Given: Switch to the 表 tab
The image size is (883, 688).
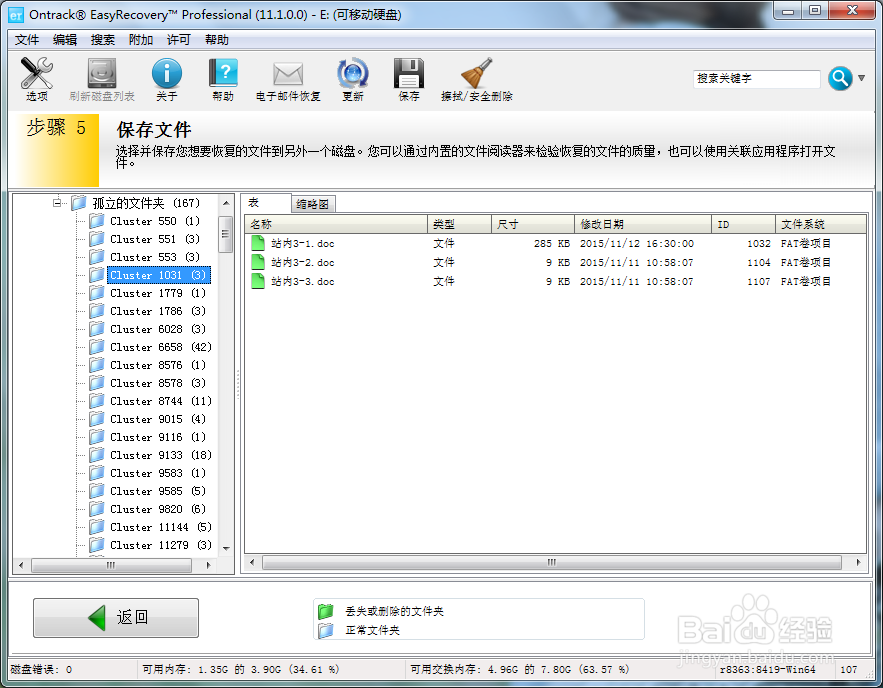Looking at the screenshot, I should coord(266,203).
